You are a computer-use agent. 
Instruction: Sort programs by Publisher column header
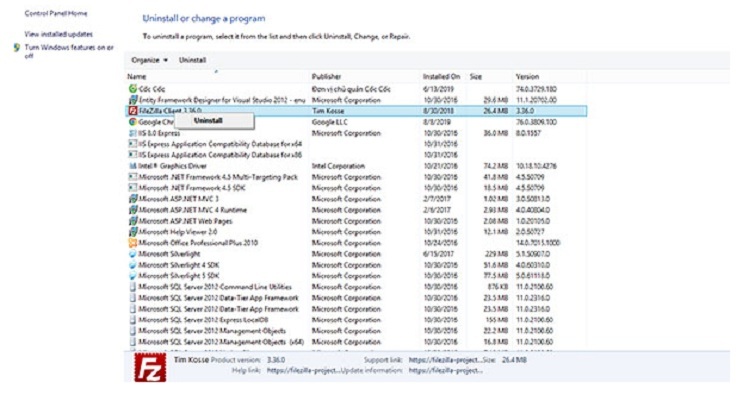326,76
